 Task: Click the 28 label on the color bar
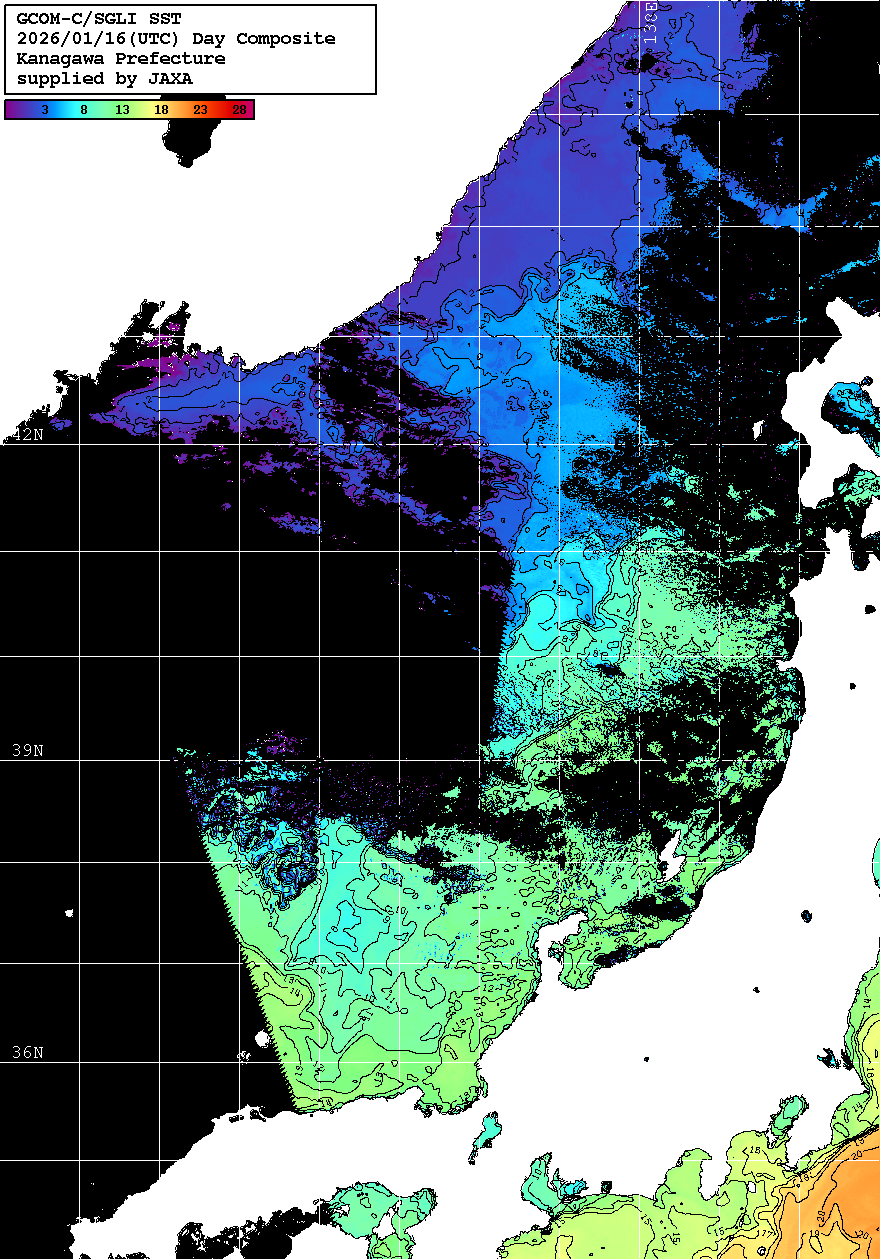[x=239, y=110]
